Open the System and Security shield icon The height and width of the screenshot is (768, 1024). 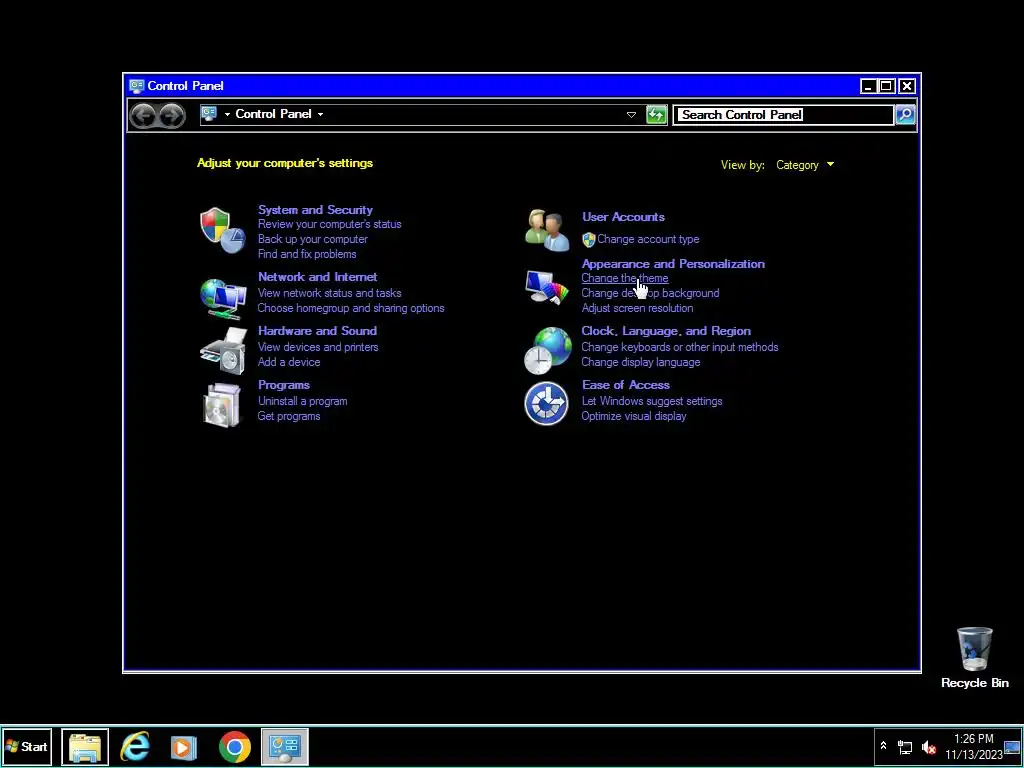coord(223,231)
